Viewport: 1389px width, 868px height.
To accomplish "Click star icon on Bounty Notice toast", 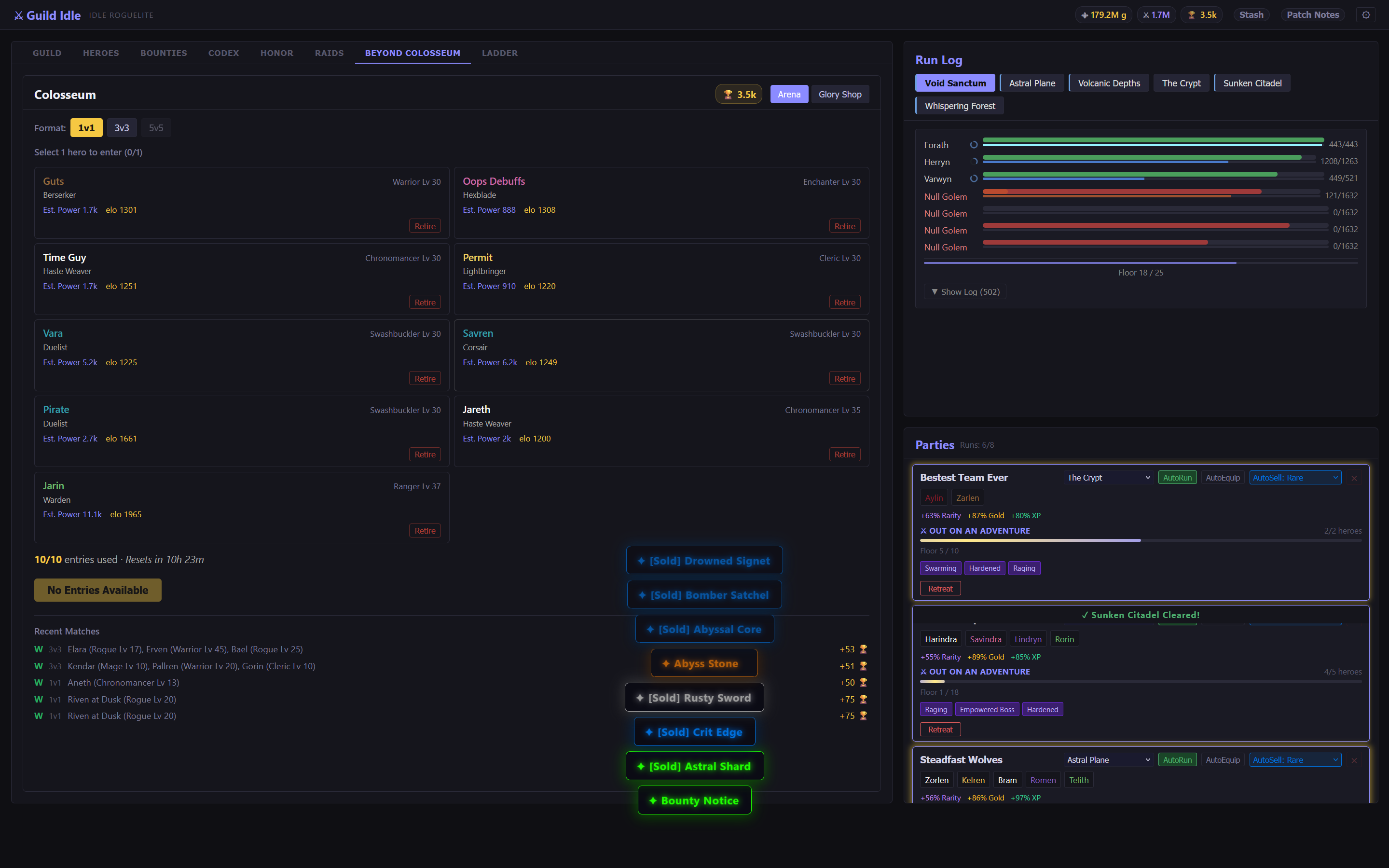I will click(653, 800).
